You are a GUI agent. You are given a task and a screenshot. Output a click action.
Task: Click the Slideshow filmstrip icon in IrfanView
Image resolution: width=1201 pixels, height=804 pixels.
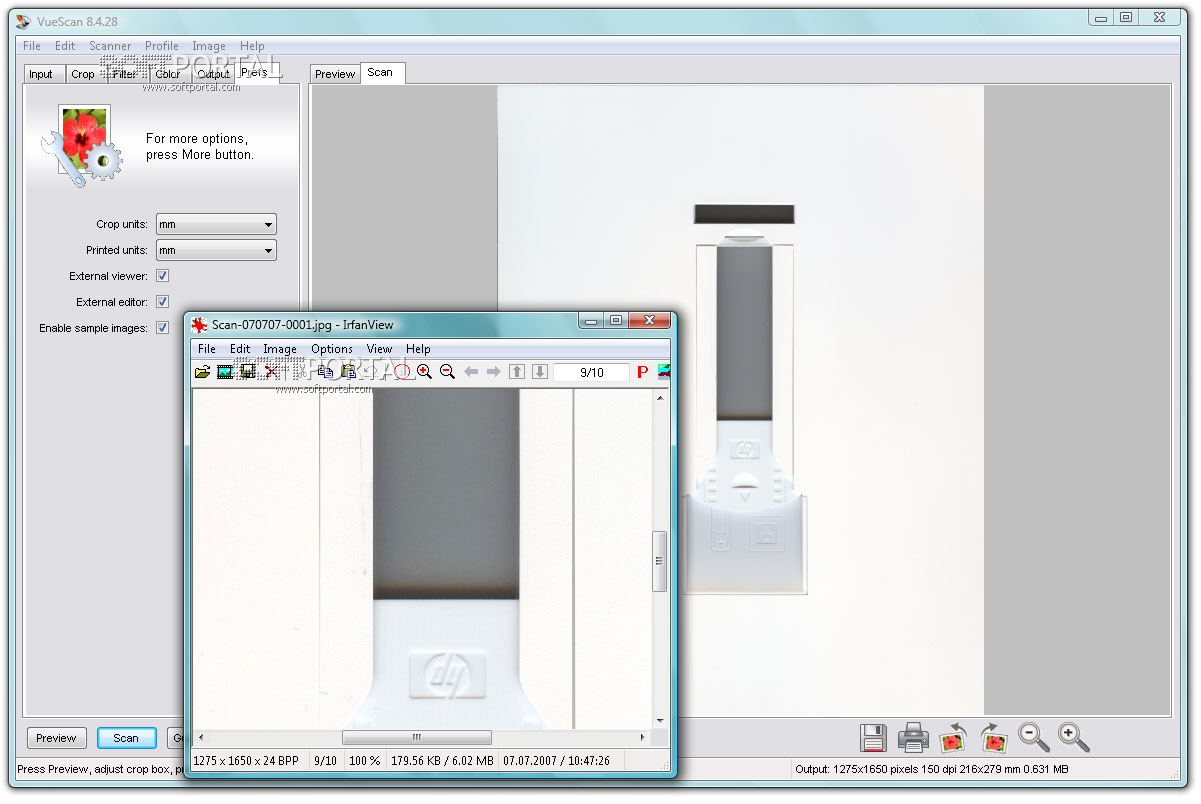coord(225,372)
